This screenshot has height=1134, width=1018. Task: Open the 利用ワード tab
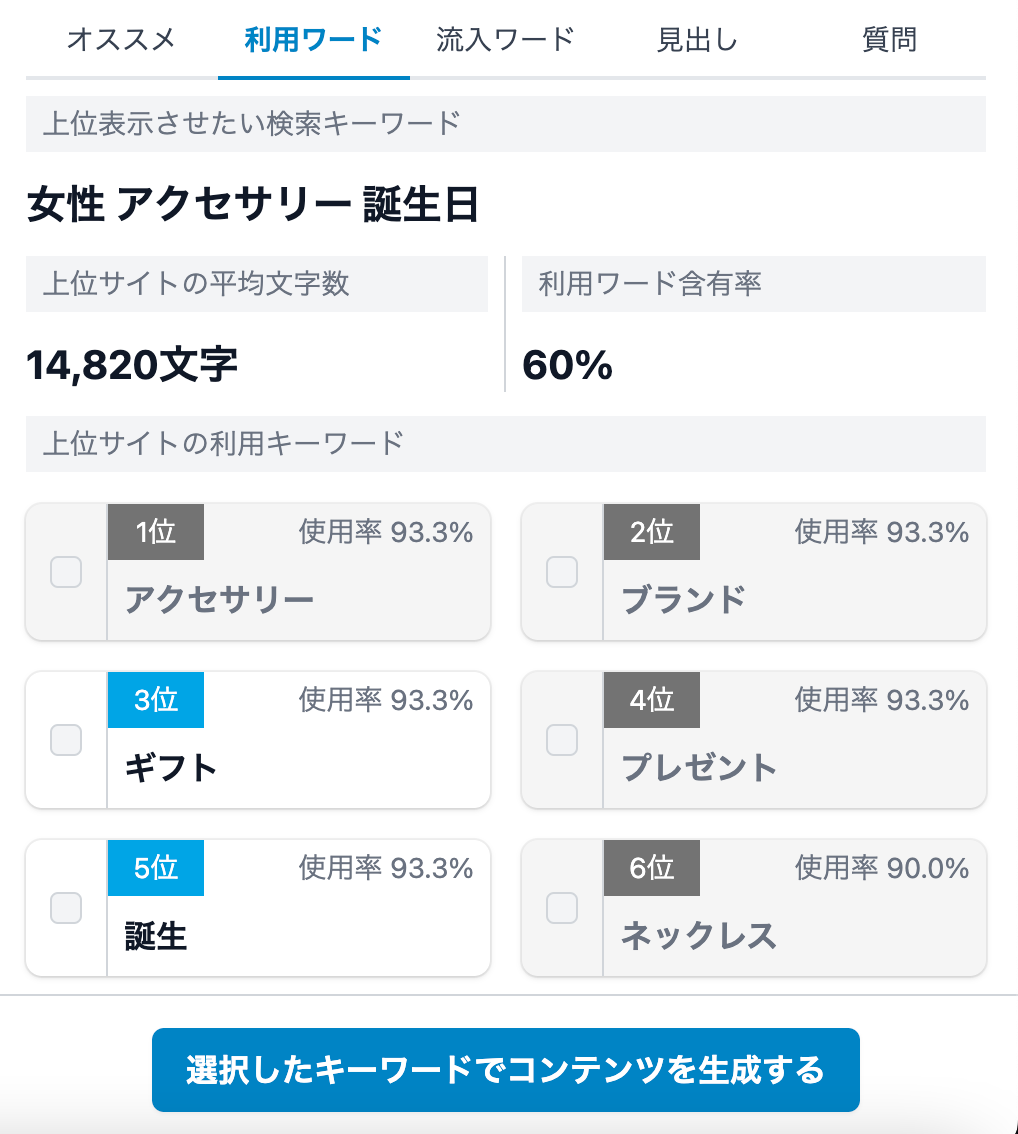[313, 40]
